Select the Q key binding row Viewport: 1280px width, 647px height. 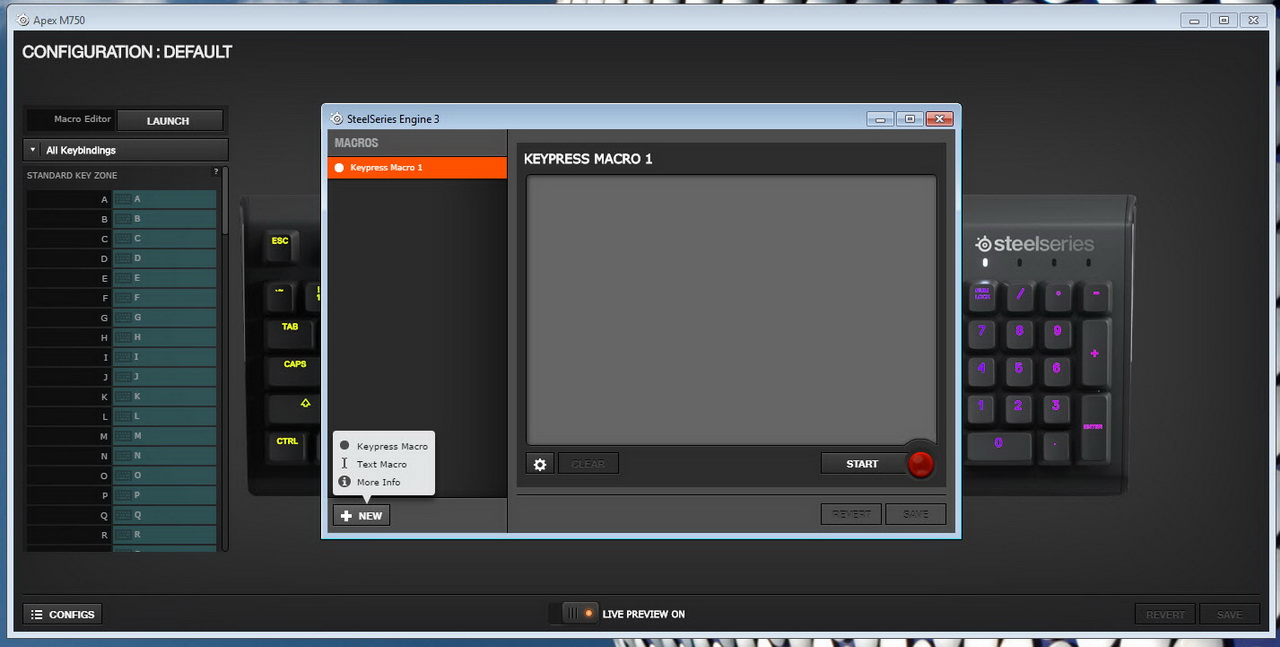click(121, 515)
